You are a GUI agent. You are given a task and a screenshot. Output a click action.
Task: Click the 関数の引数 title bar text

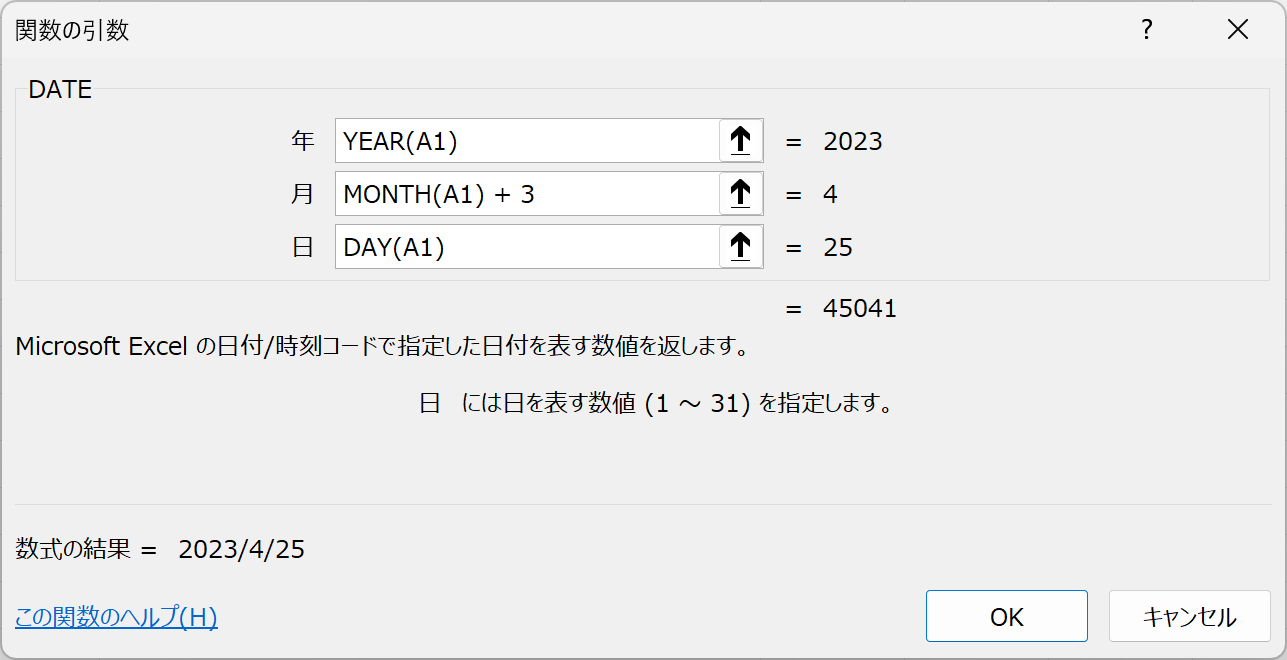72,31
